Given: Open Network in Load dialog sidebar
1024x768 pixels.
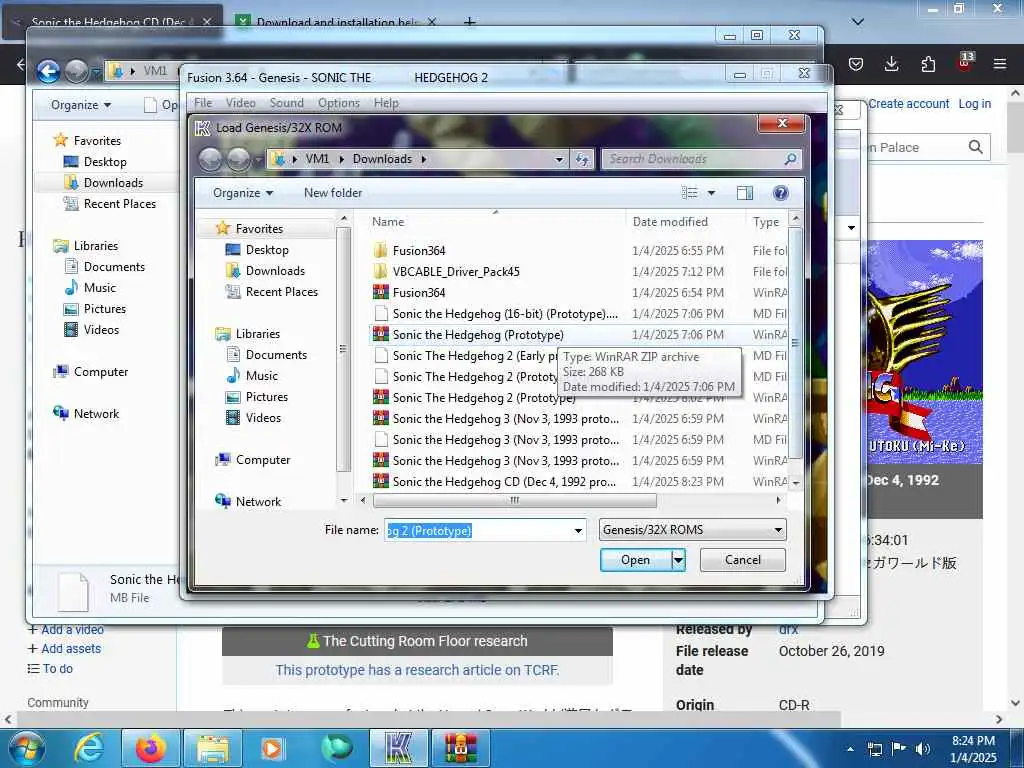Looking at the screenshot, I should click(x=257, y=502).
